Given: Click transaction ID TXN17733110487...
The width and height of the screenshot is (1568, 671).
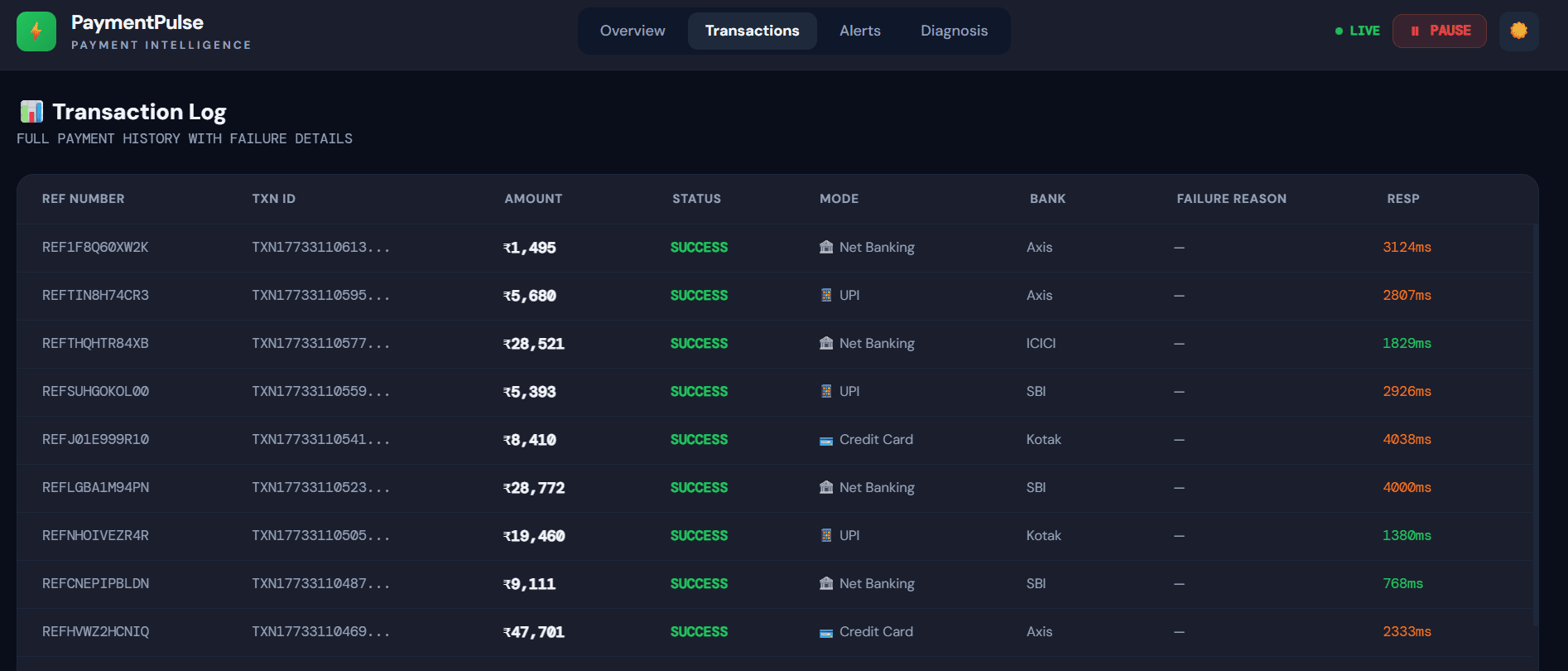Looking at the screenshot, I should coord(321,583).
